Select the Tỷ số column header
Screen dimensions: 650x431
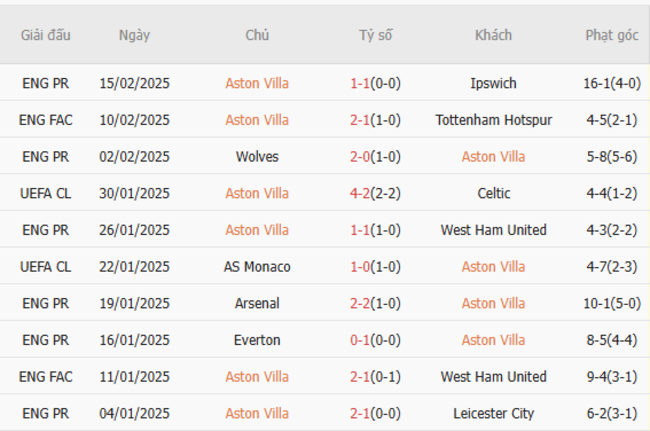pyautogui.click(x=376, y=35)
